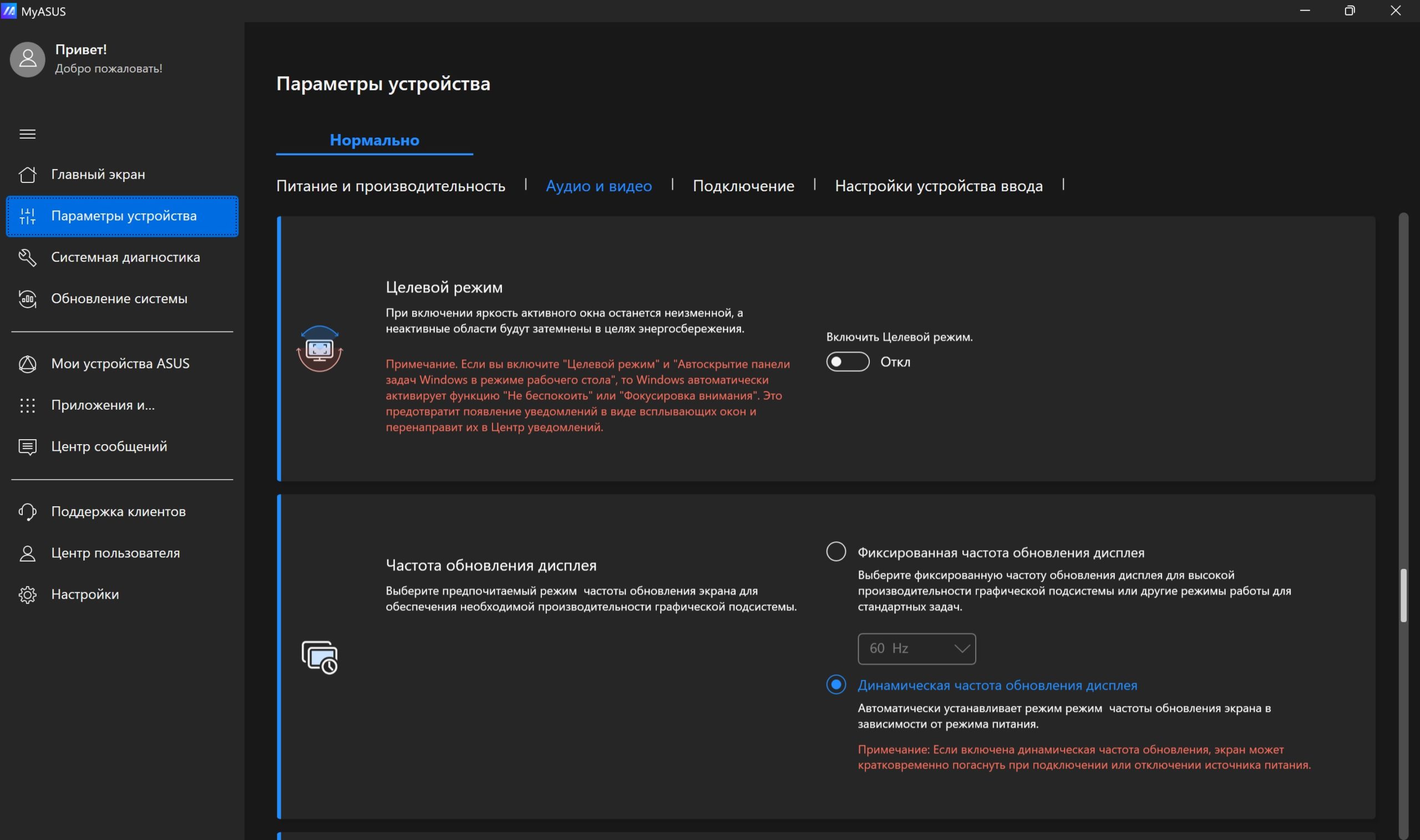Click the home icon for Главный экран
Image resolution: width=1420 pixels, height=840 pixels.
(27, 174)
